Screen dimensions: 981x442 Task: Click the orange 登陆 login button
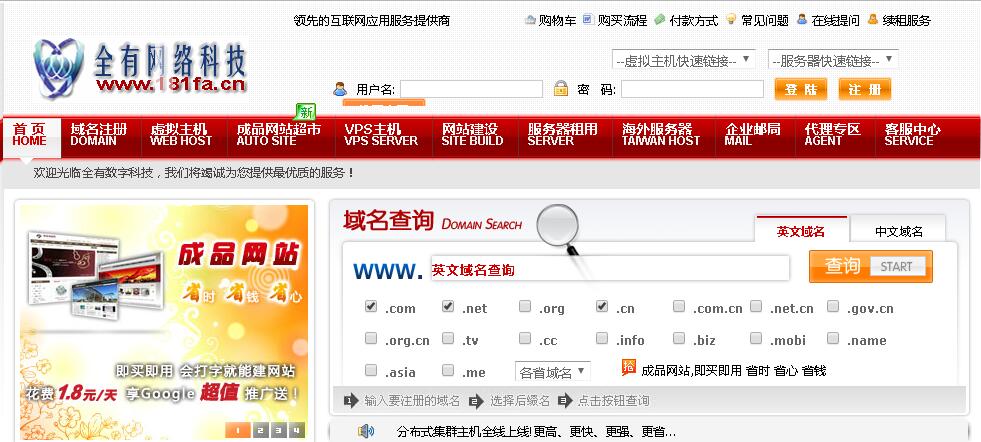pyautogui.click(x=800, y=89)
